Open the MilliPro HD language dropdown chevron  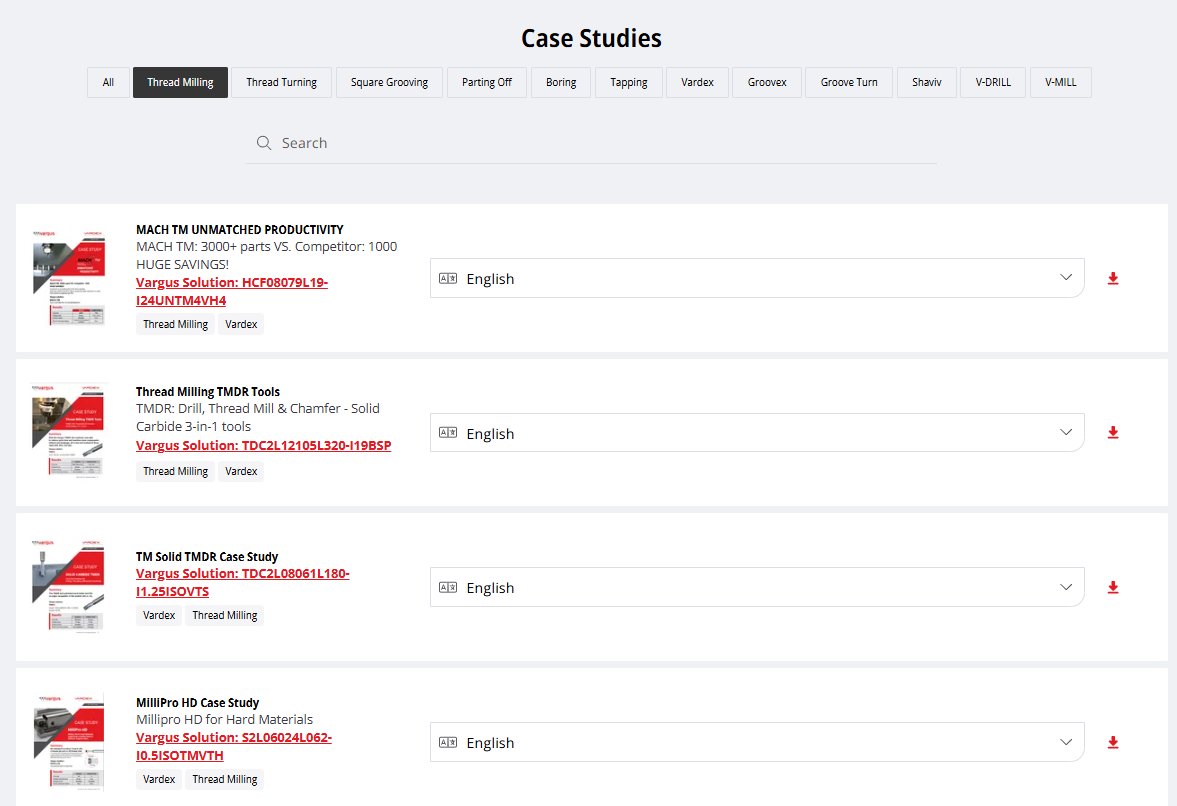[1066, 742]
